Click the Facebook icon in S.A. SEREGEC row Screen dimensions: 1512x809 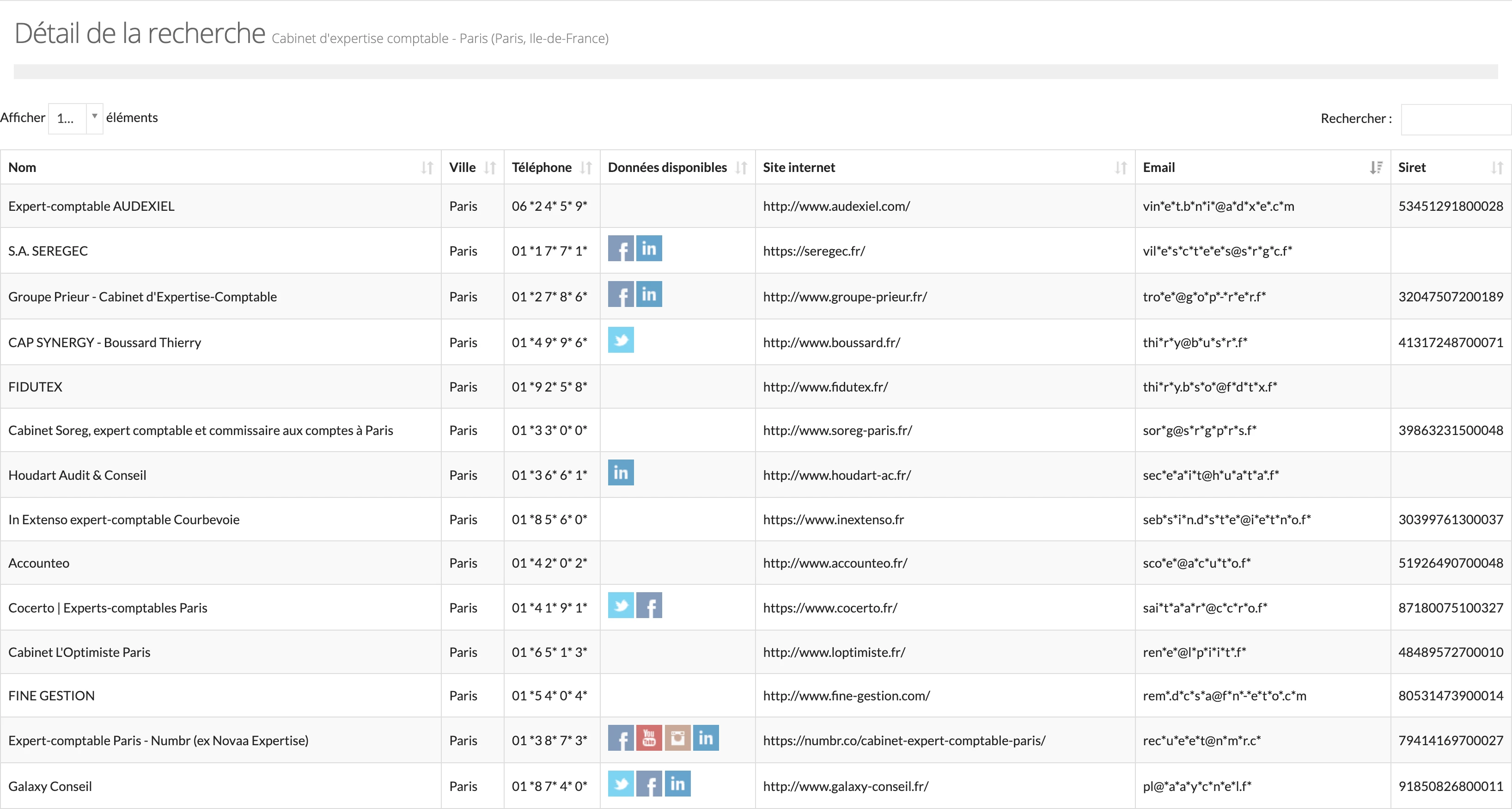[621, 248]
